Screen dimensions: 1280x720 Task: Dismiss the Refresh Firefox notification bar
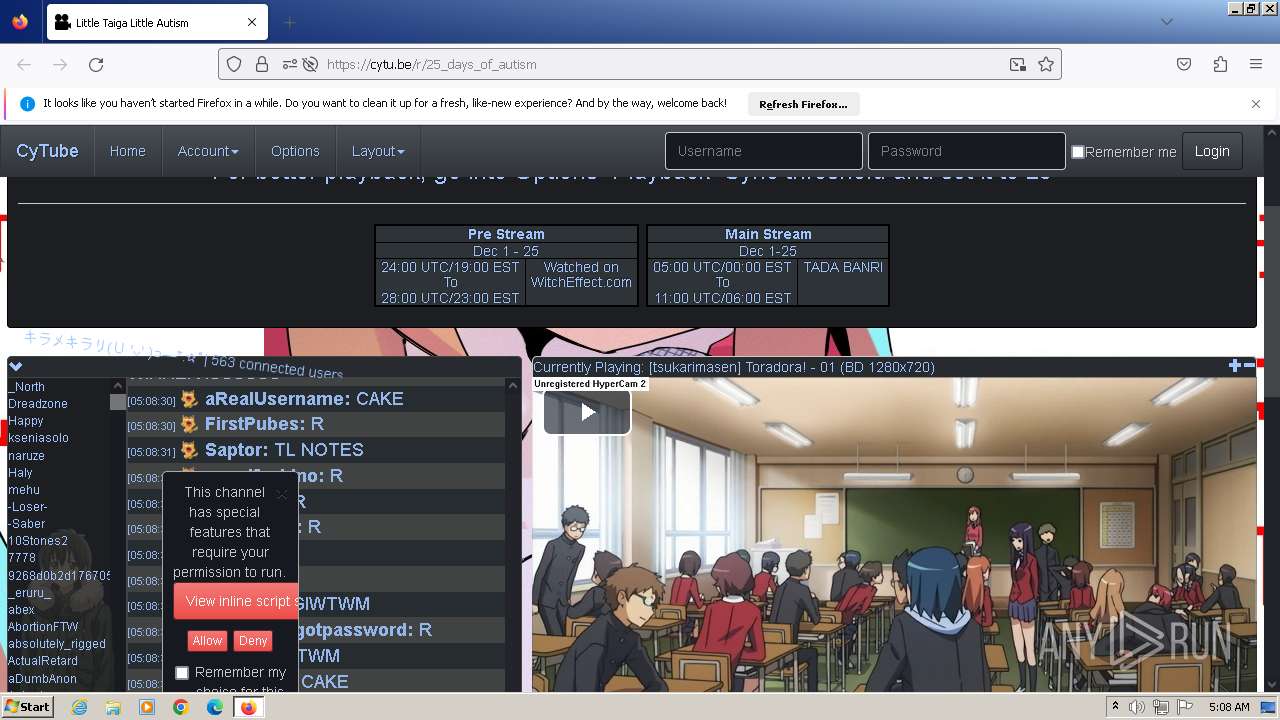pyautogui.click(x=1256, y=103)
